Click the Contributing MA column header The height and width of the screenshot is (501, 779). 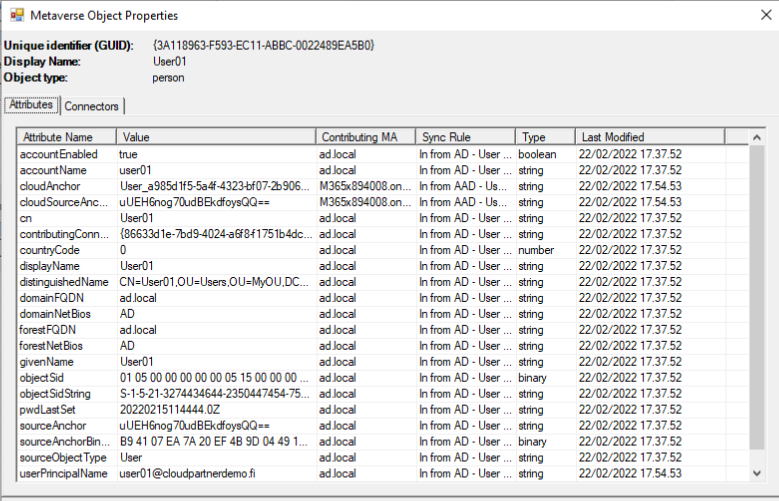pos(365,137)
